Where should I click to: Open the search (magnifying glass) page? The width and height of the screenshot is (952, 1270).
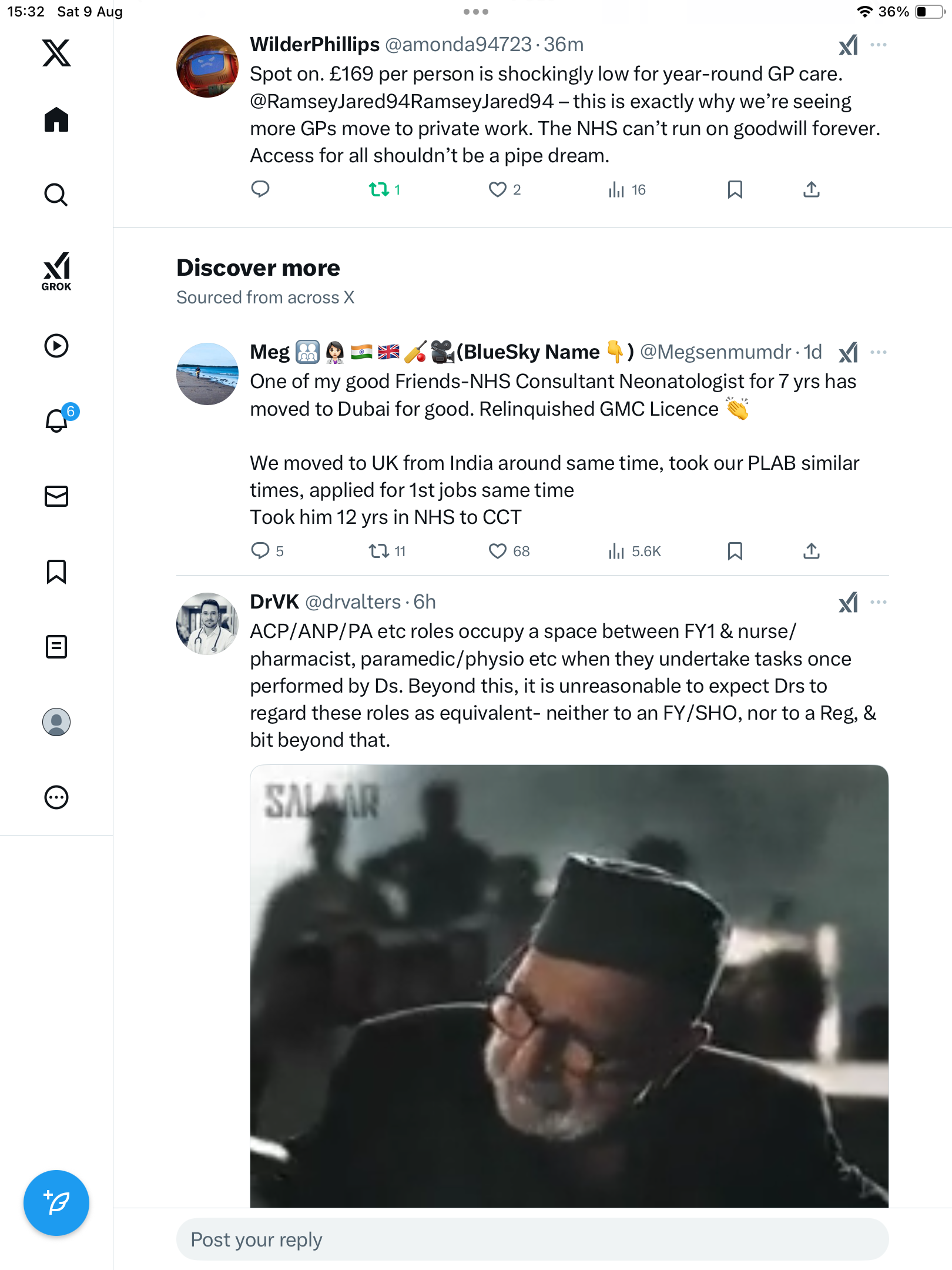coord(56,195)
